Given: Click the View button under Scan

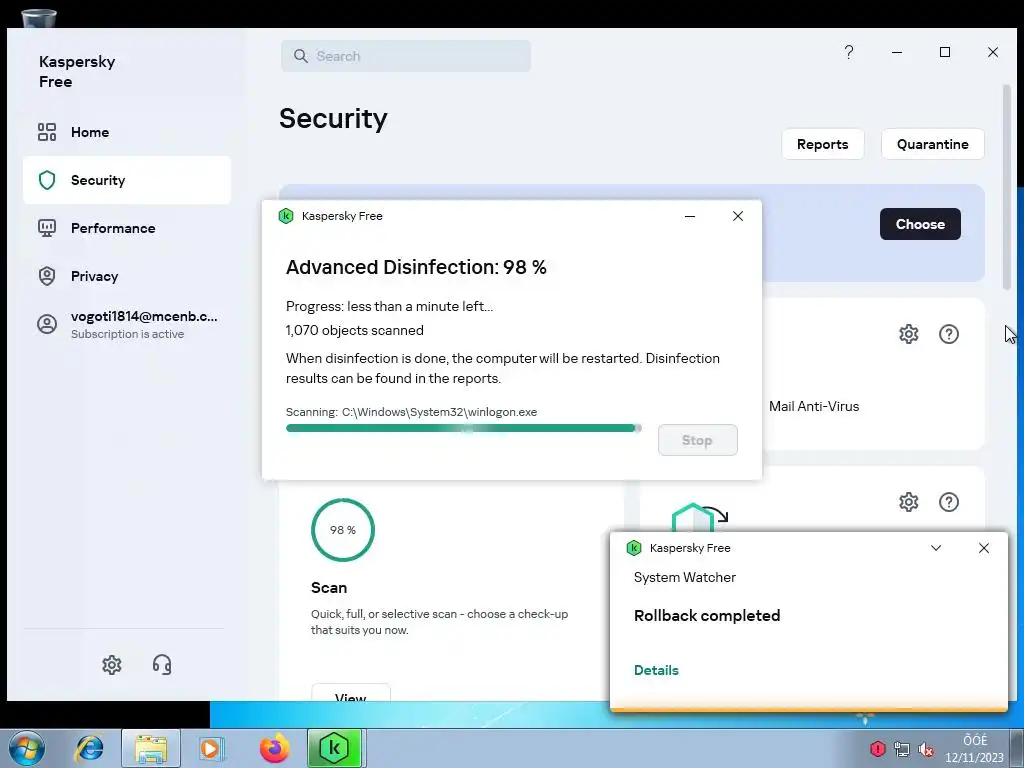Looking at the screenshot, I should [351, 692].
